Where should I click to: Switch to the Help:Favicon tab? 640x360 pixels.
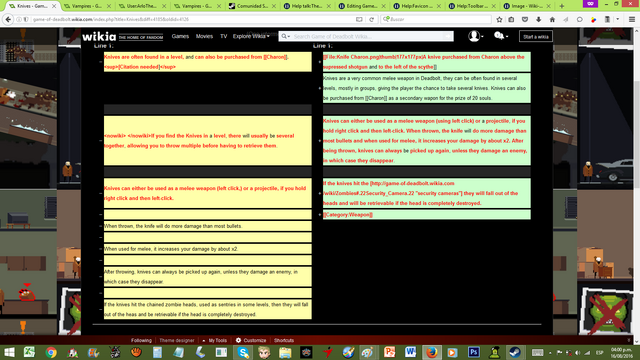(x=417, y=6)
